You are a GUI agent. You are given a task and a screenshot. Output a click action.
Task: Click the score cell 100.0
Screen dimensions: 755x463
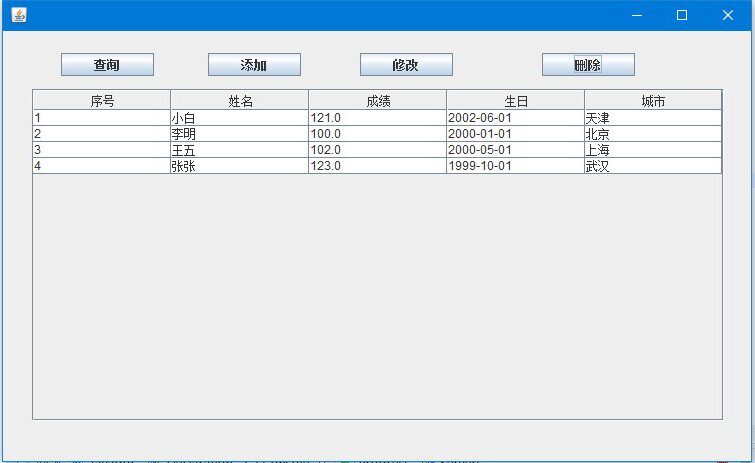tap(378, 134)
